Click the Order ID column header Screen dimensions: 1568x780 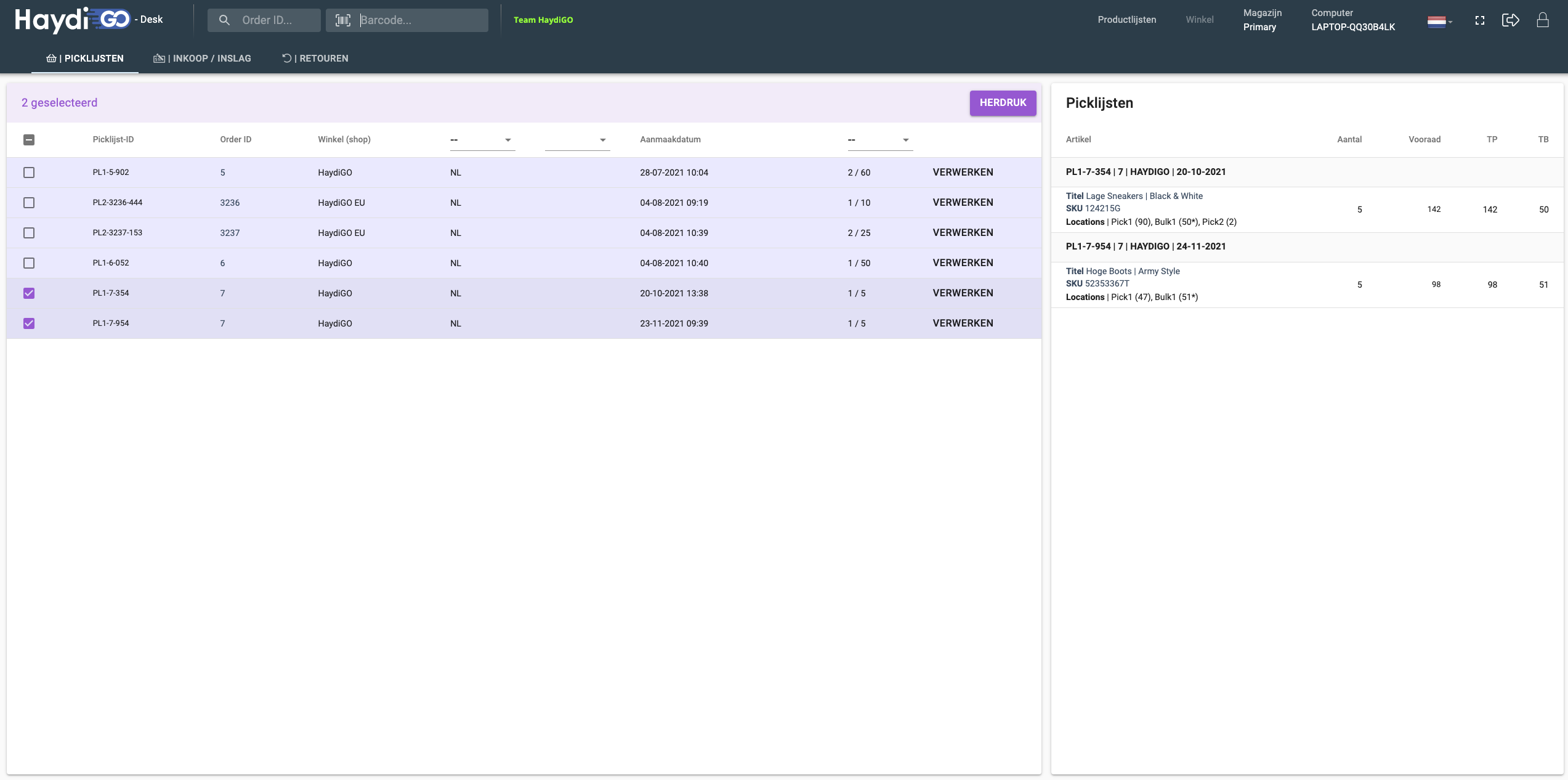pyautogui.click(x=236, y=140)
